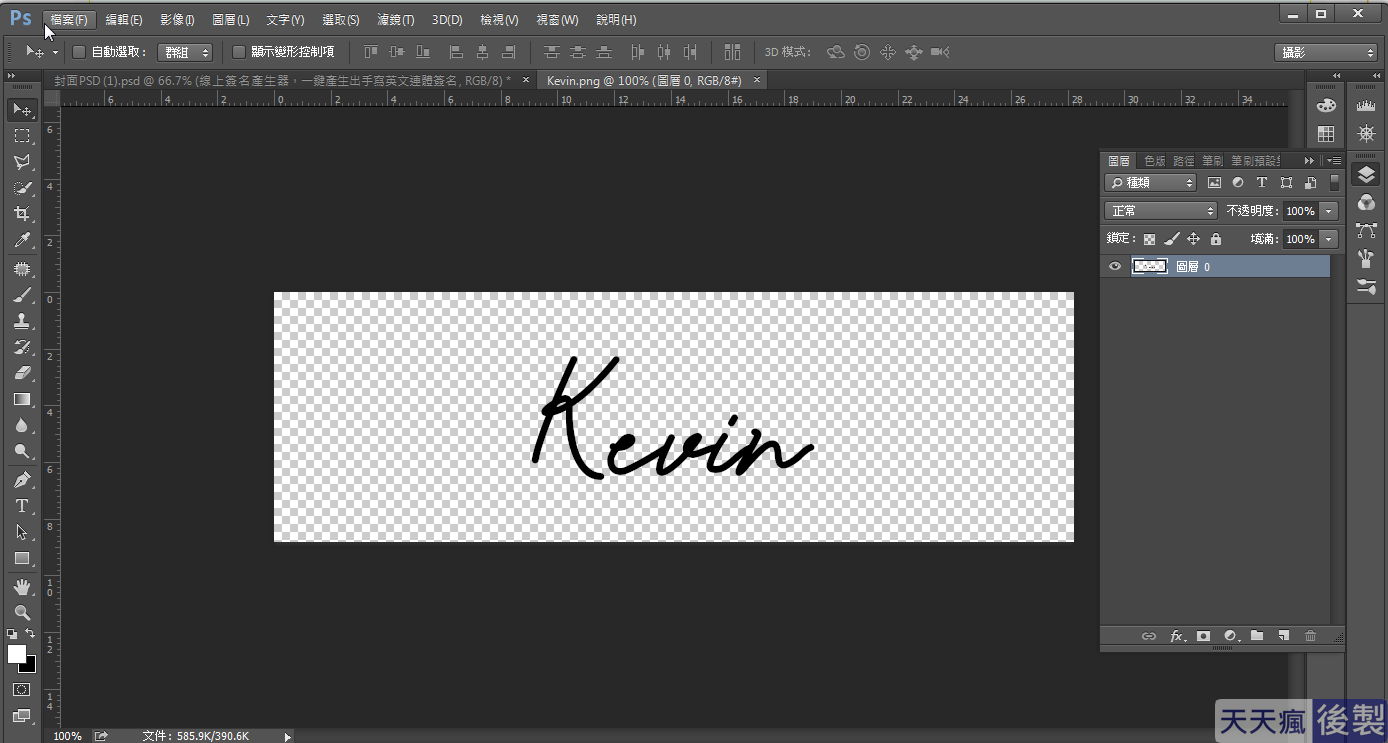Switch to the 色版 panel tab
This screenshot has width=1388, height=743.
pyautogui.click(x=1155, y=161)
